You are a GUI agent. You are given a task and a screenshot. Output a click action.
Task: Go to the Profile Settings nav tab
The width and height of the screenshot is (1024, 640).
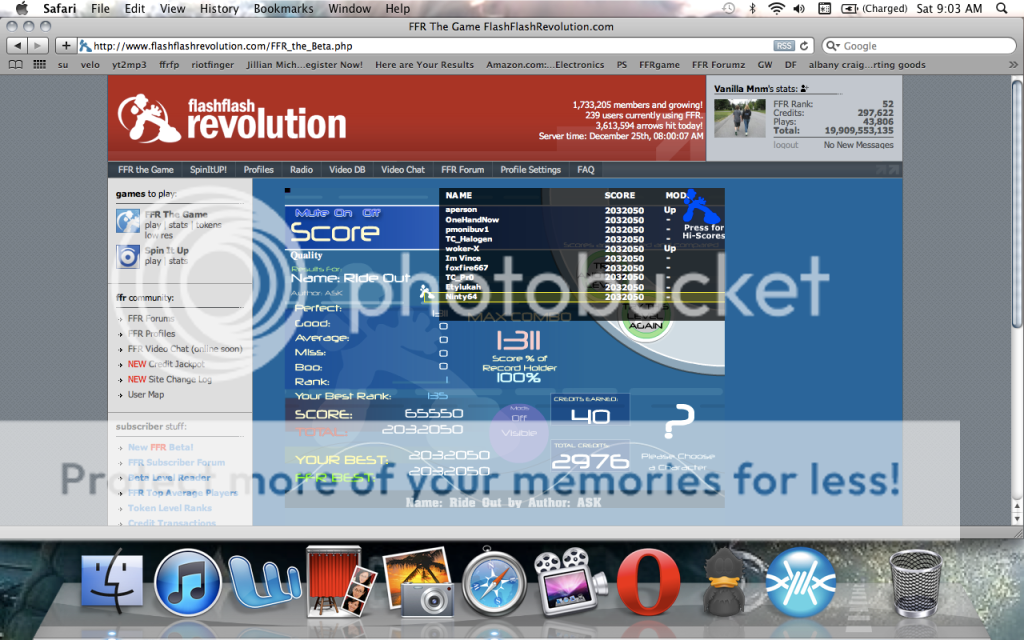[x=530, y=170]
